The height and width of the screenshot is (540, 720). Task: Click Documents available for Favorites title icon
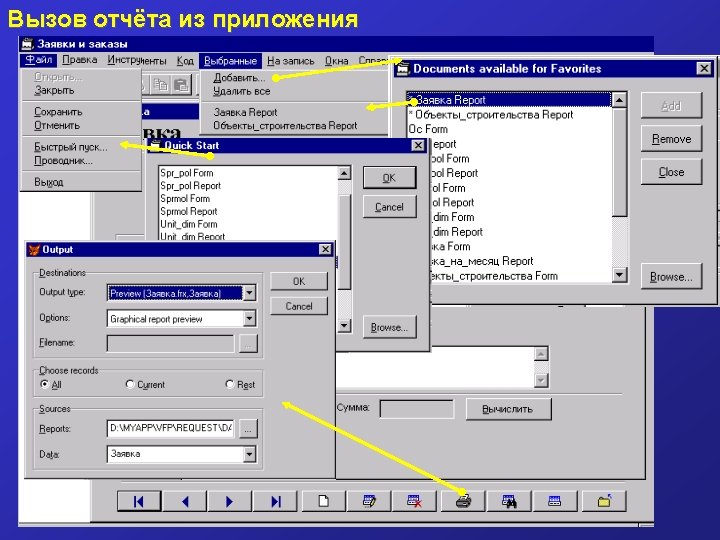click(403, 69)
